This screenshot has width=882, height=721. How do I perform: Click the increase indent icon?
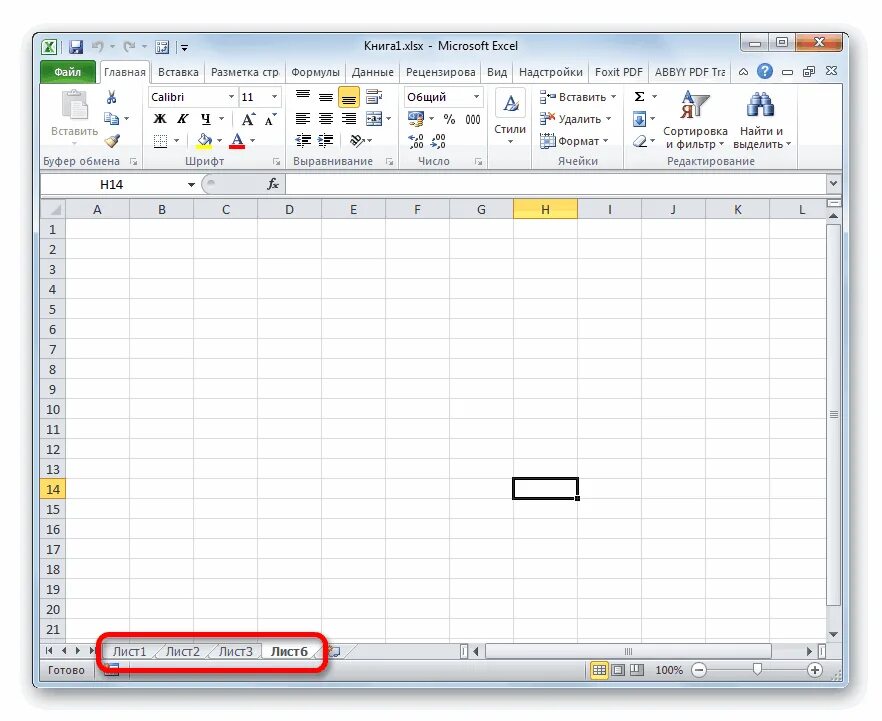(x=326, y=140)
